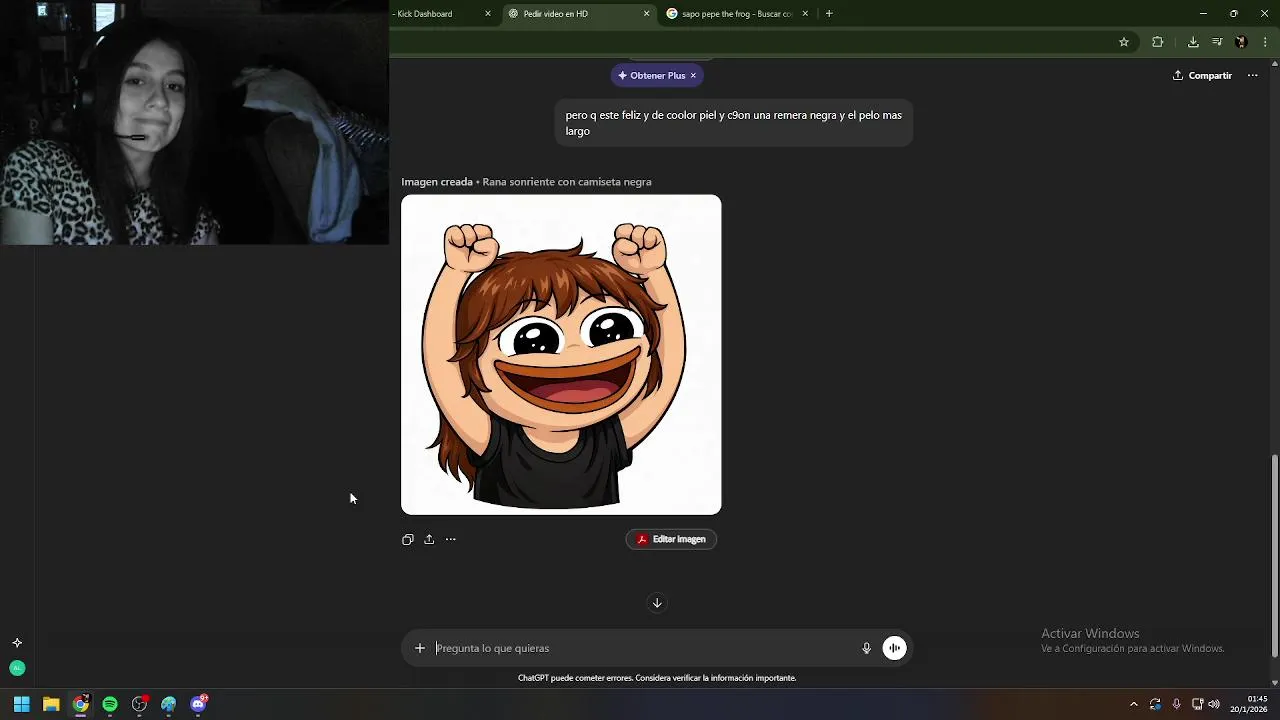1280x720 pixels.
Task: Open more actions dots below the image
Action: click(x=450, y=539)
